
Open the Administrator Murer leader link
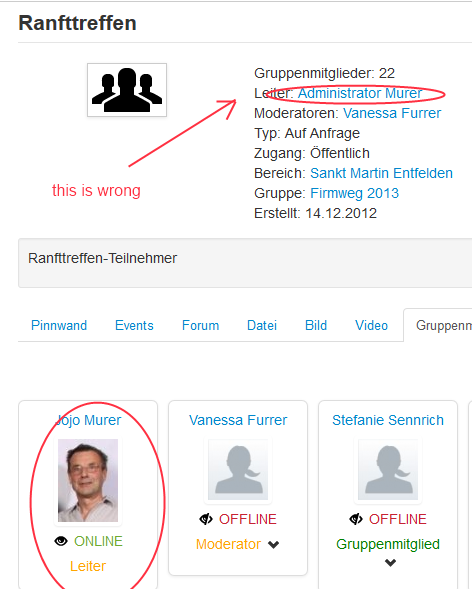pos(360,93)
